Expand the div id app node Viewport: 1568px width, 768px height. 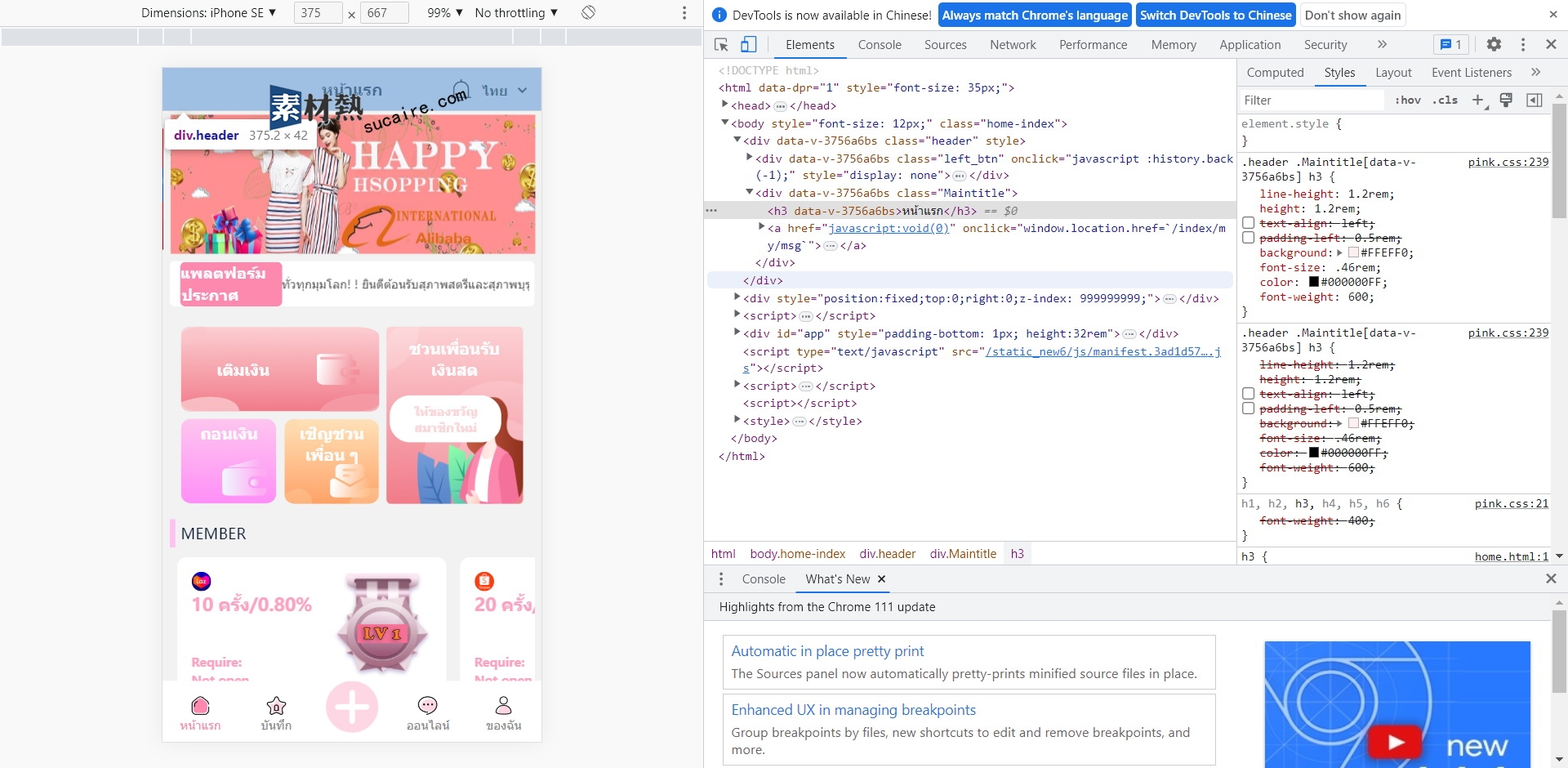point(737,333)
